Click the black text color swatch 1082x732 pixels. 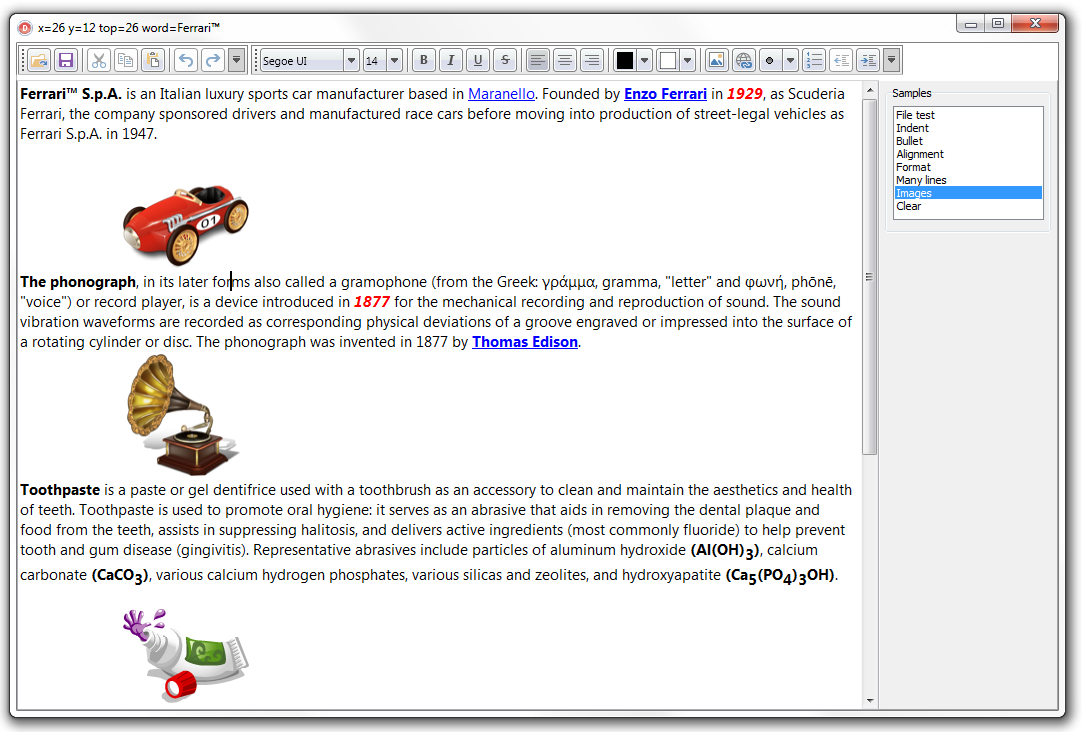[624, 61]
